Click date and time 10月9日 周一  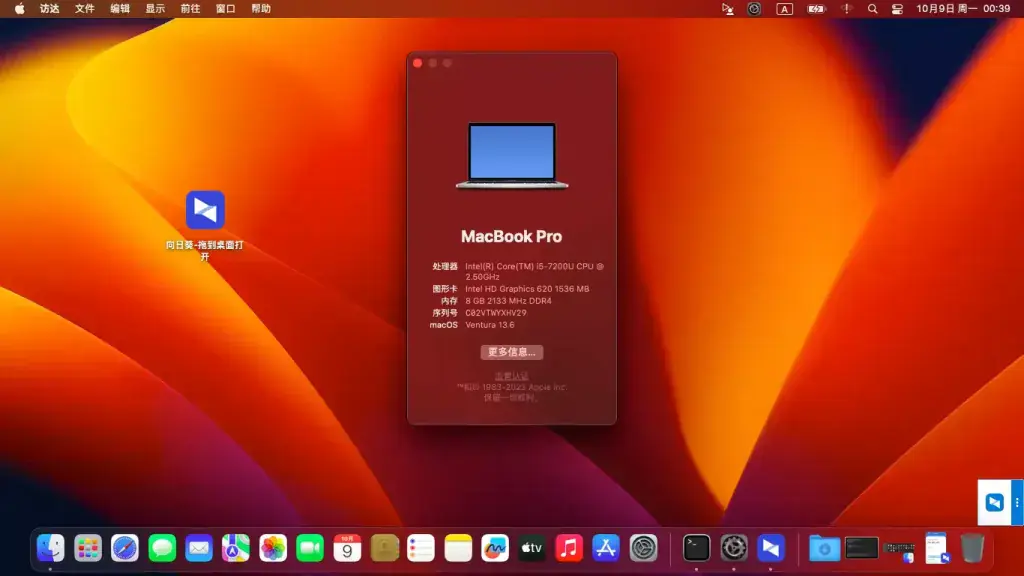pos(963,8)
